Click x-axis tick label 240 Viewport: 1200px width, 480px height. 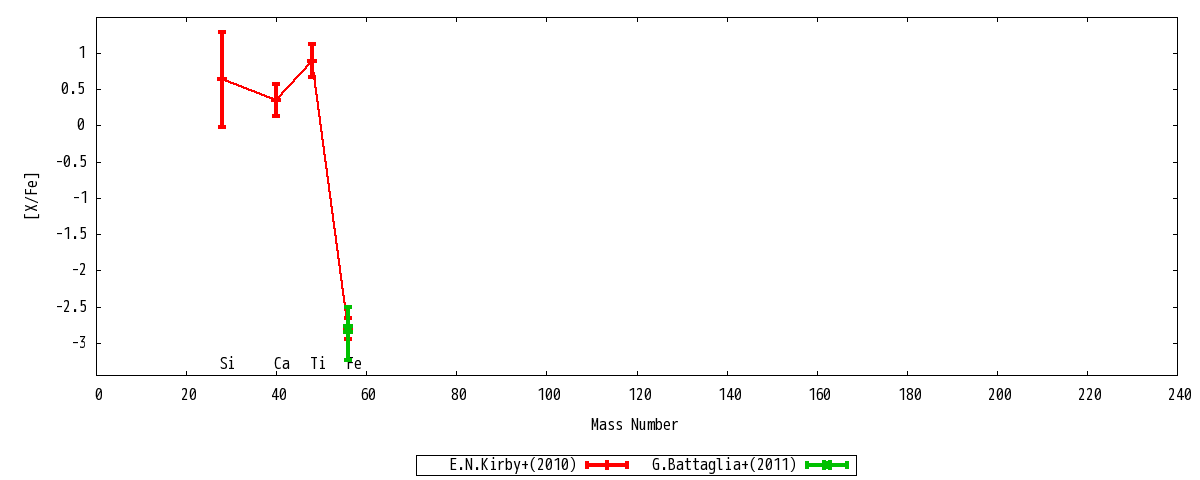(x=1178, y=395)
